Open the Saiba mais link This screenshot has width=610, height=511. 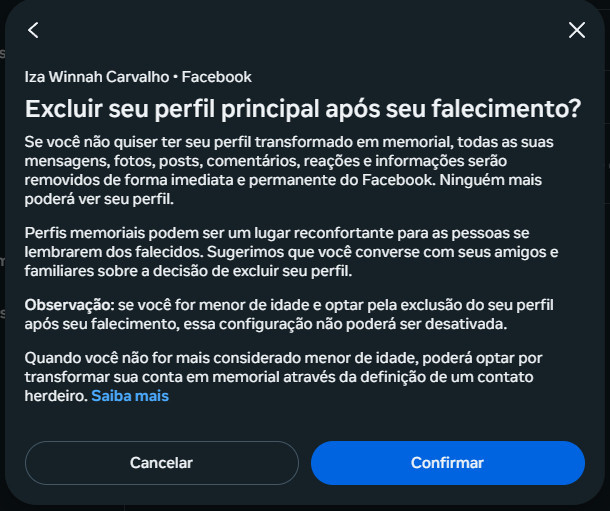point(130,396)
